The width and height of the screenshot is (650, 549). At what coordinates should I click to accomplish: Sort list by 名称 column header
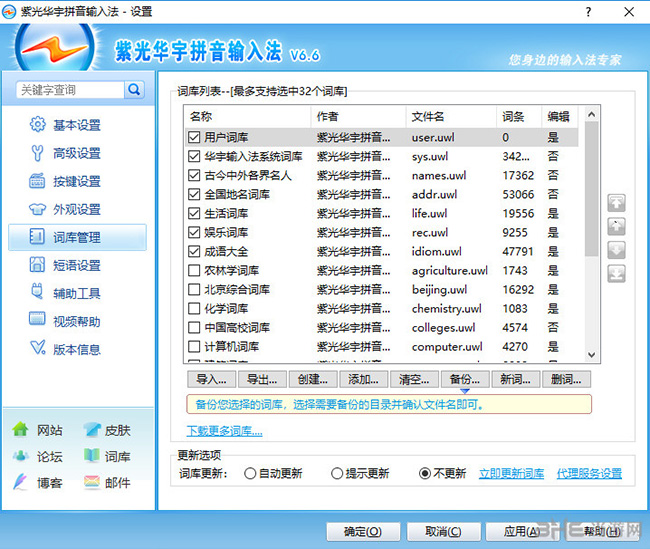pos(247,117)
